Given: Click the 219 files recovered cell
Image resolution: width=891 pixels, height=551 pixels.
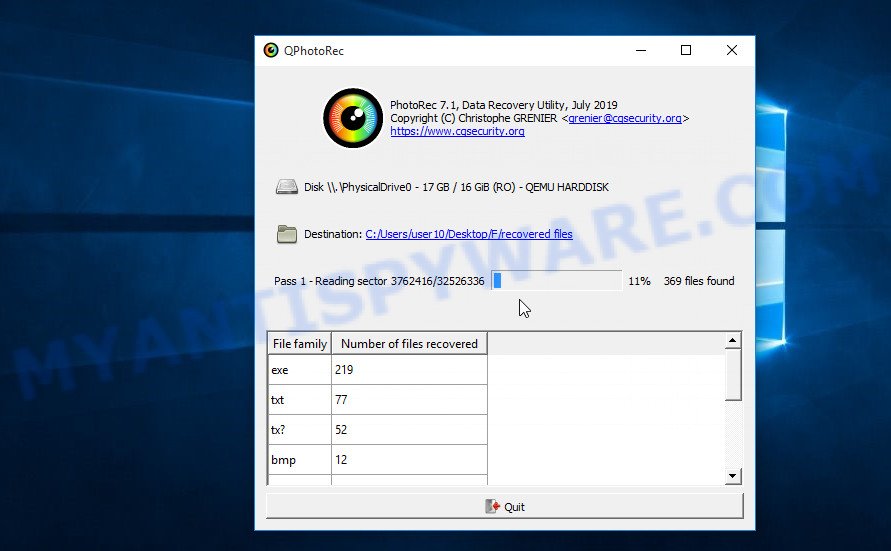Looking at the screenshot, I should (409, 370).
